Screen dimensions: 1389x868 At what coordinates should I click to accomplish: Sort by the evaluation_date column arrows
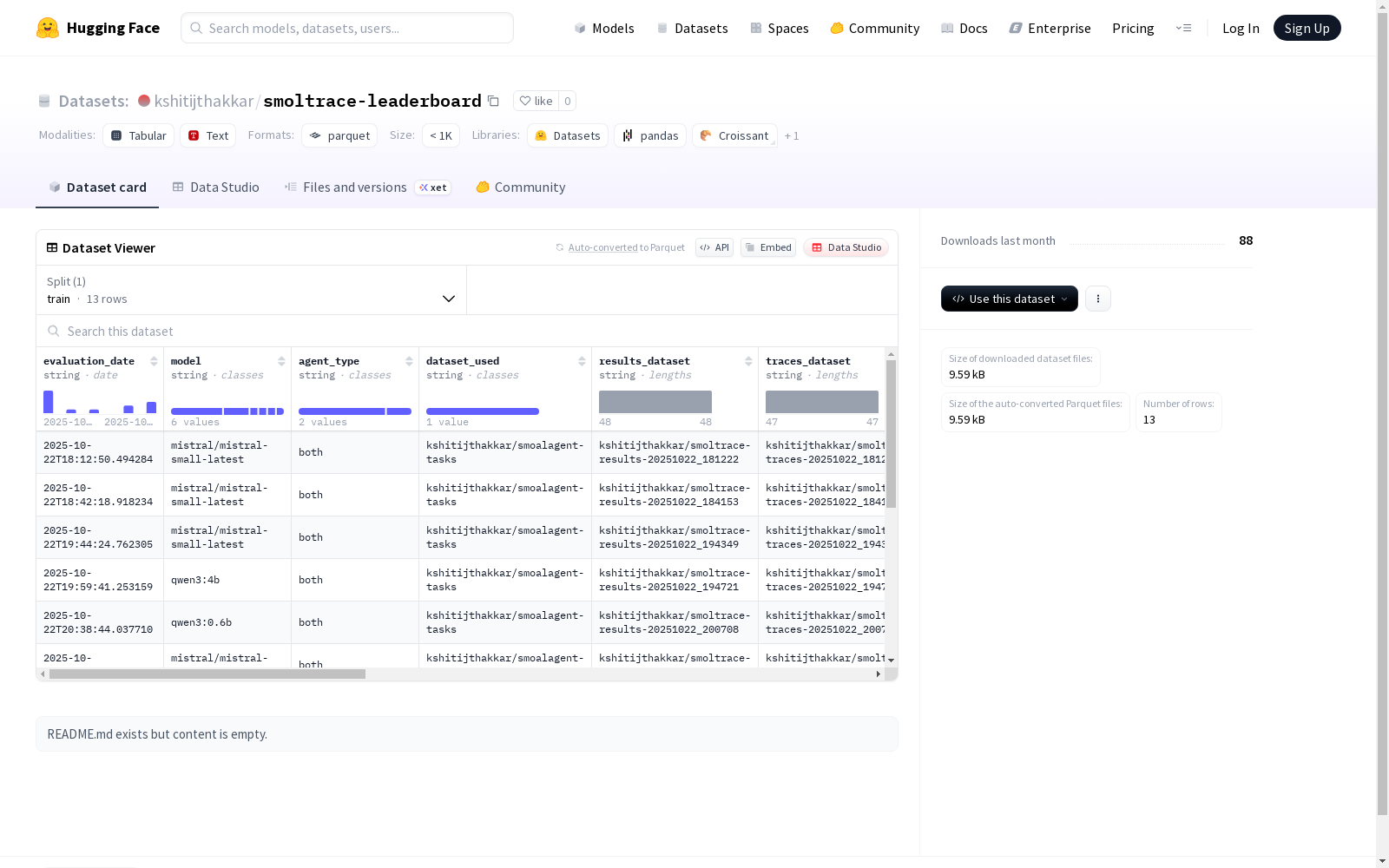(x=154, y=361)
